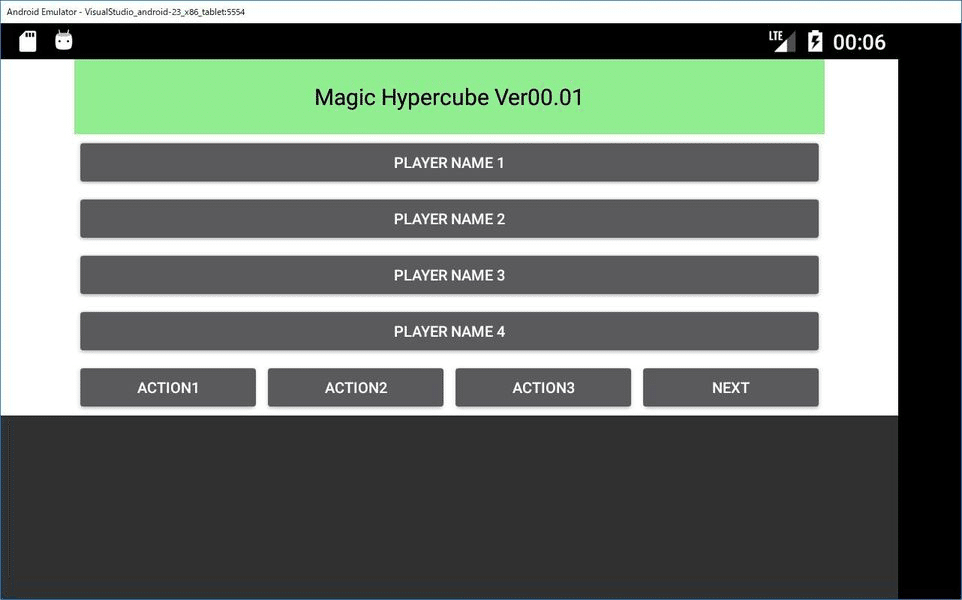Click the 00:06 status bar clock

(859, 42)
